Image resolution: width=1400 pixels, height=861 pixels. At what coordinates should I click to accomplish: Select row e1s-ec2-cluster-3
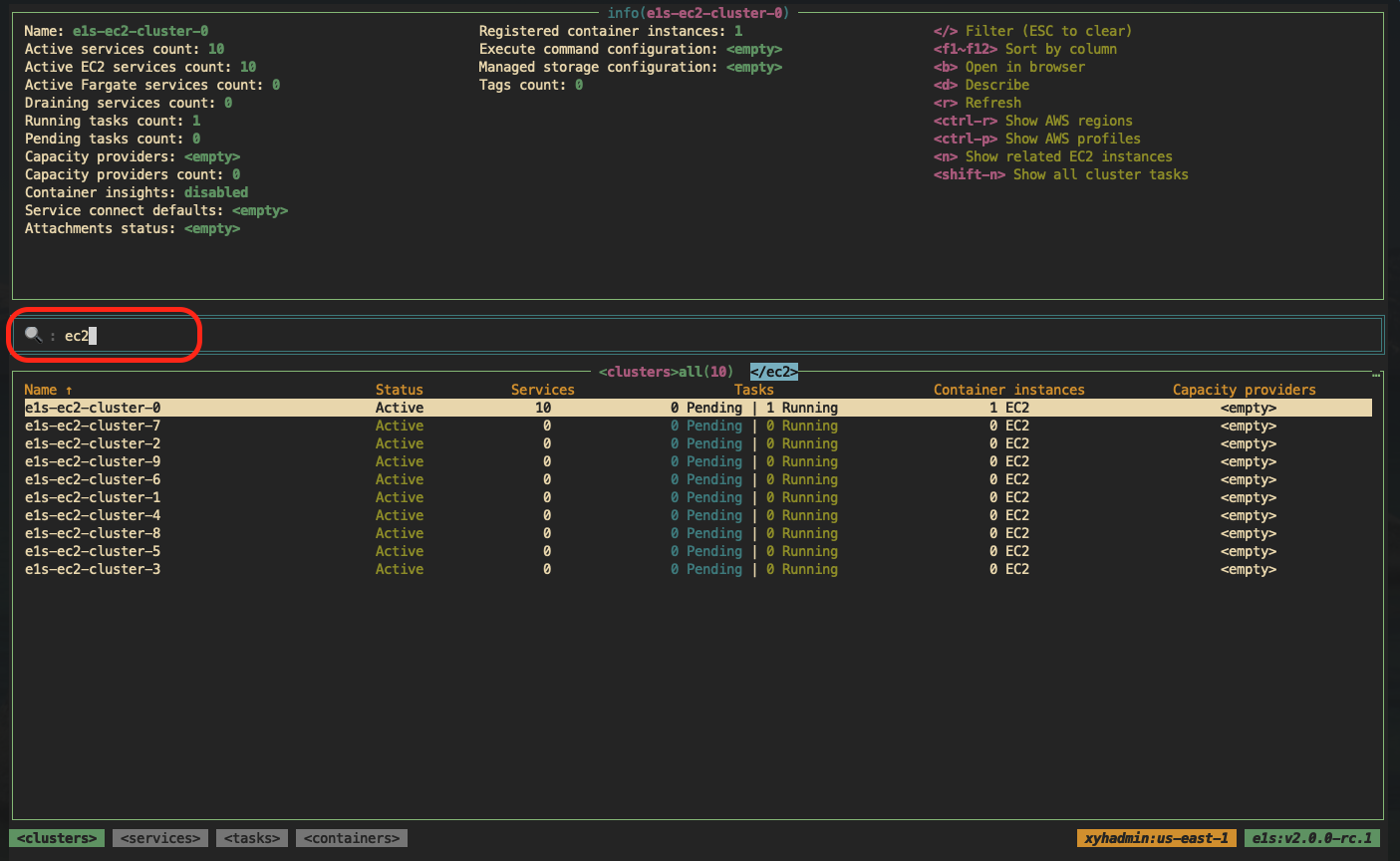point(698,569)
